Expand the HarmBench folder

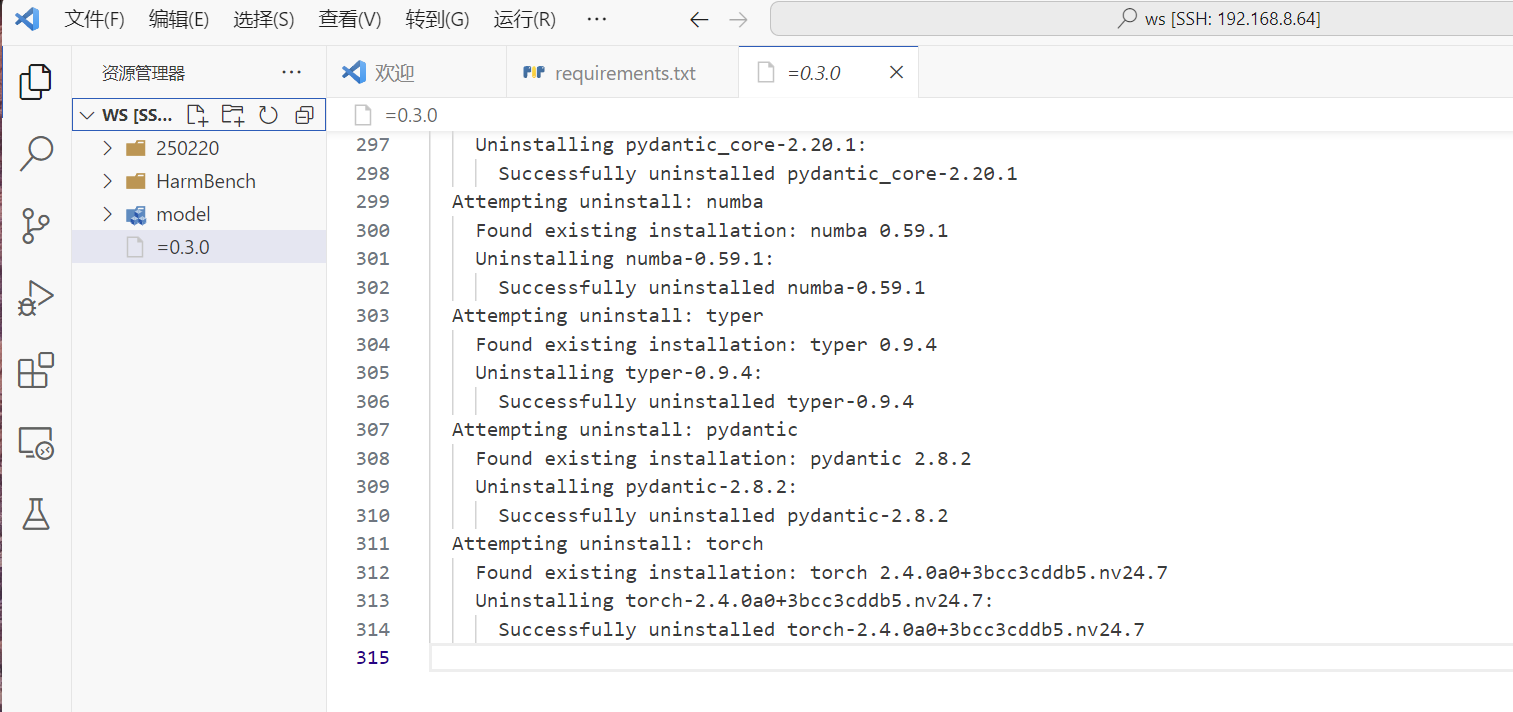tap(205, 181)
